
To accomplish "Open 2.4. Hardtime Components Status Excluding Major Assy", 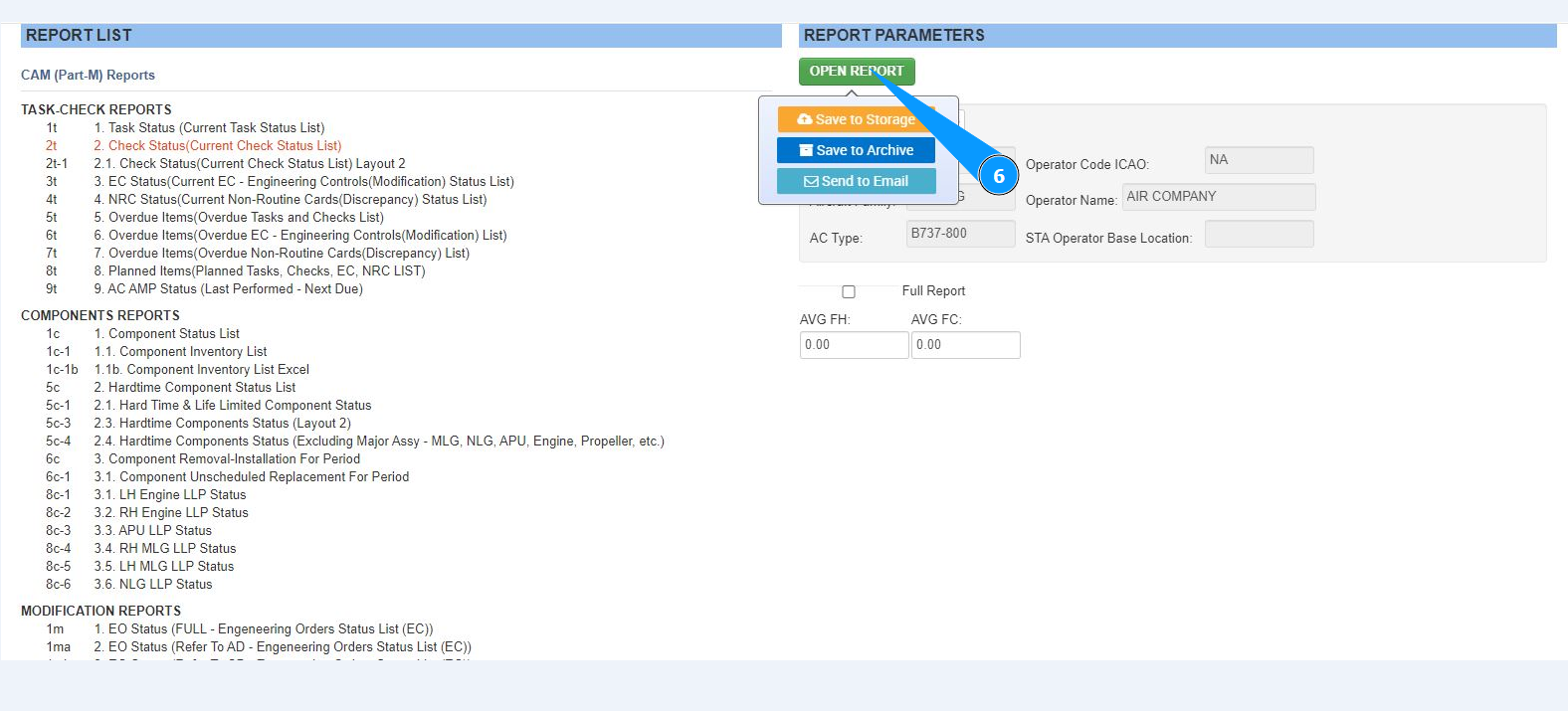I will point(379,442).
